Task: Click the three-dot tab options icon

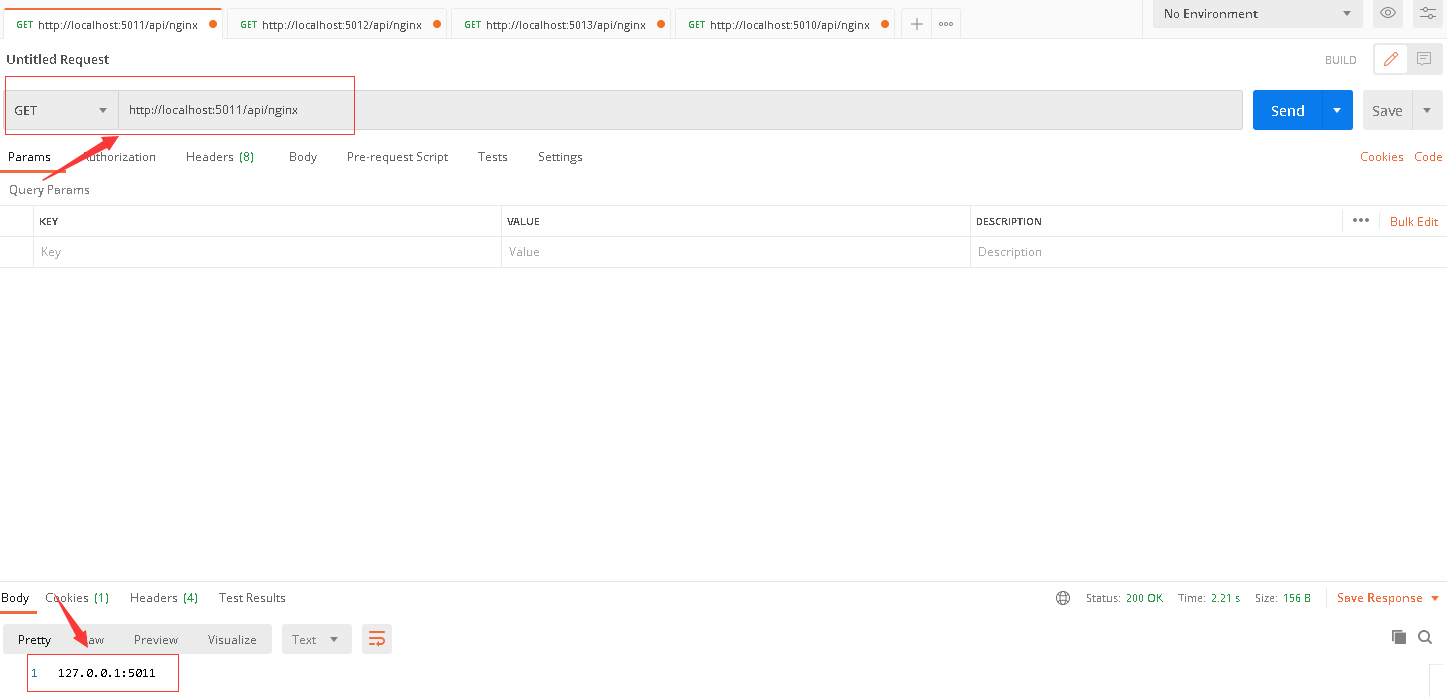Action: point(946,24)
